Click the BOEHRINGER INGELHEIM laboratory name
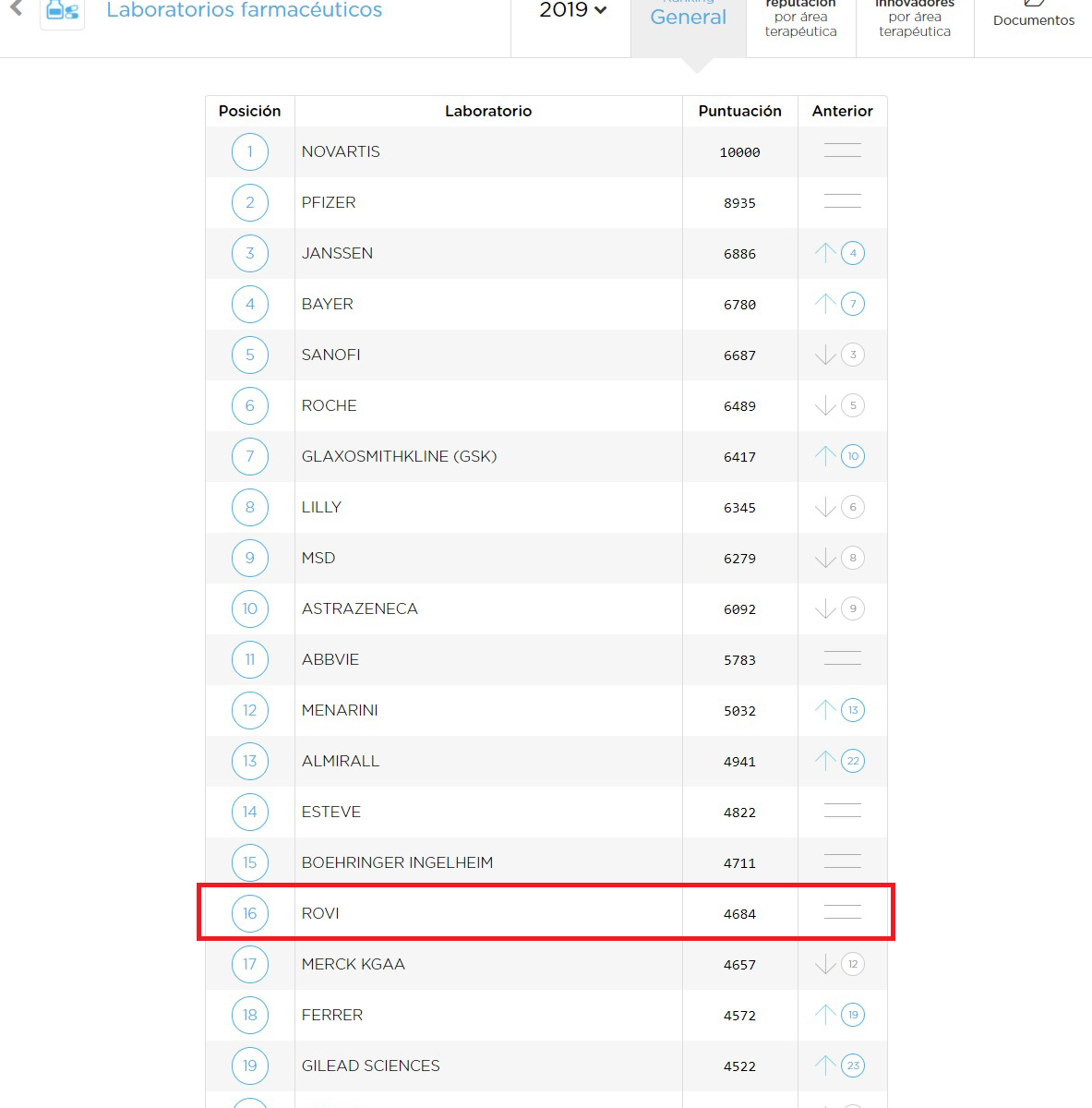 click(x=397, y=863)
